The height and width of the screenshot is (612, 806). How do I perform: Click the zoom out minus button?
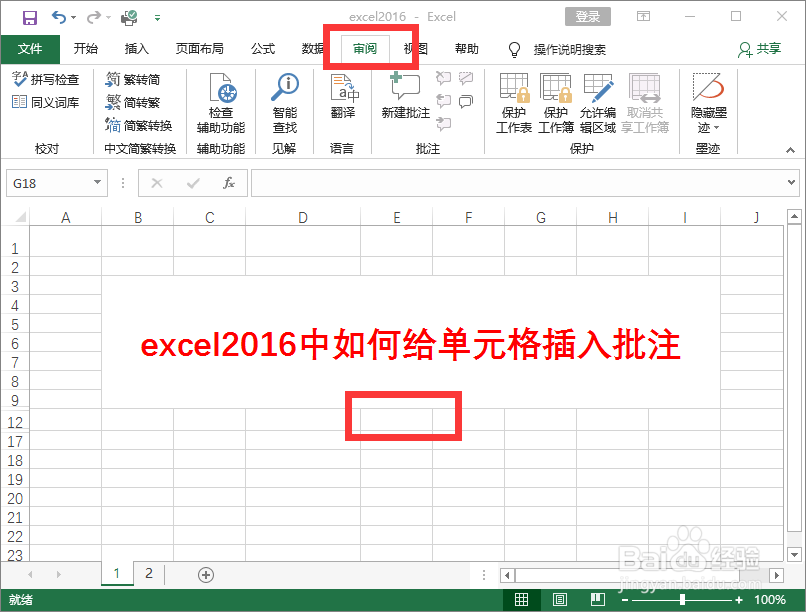point(625,600)
